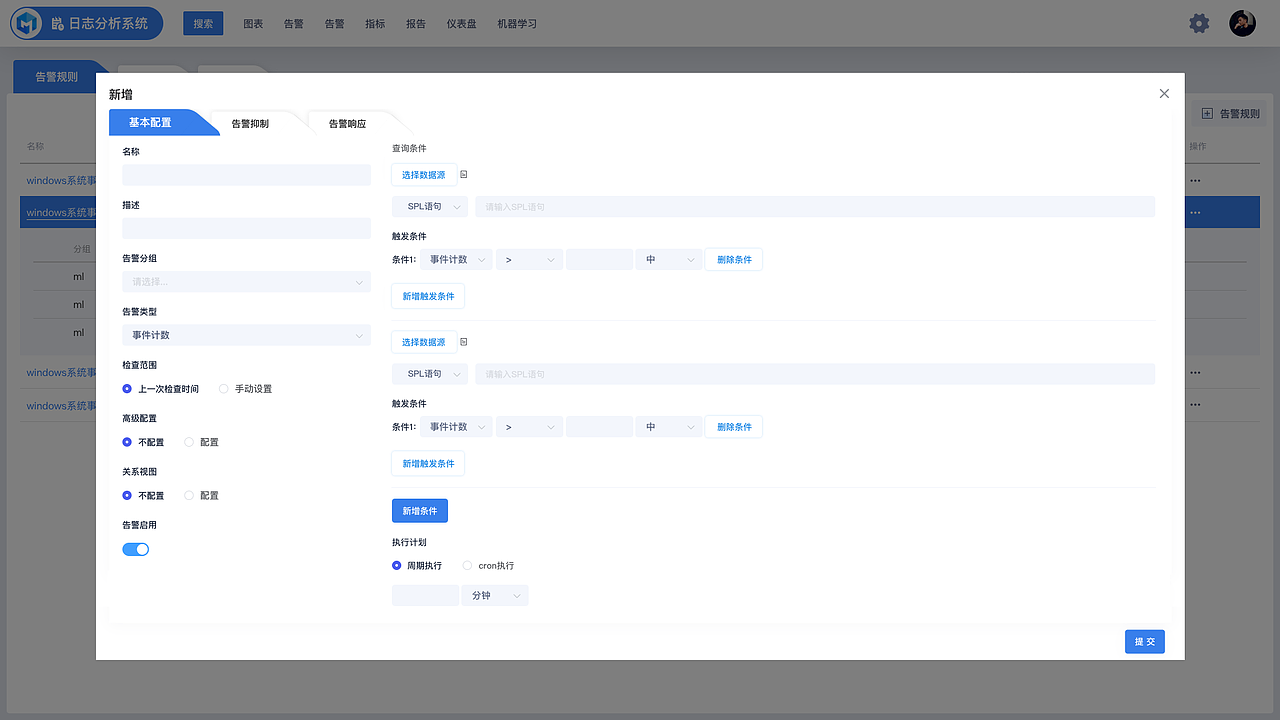The image size is (1280, 720).
Task: Click the 名称 input field
Action: [x=246, y=175]
